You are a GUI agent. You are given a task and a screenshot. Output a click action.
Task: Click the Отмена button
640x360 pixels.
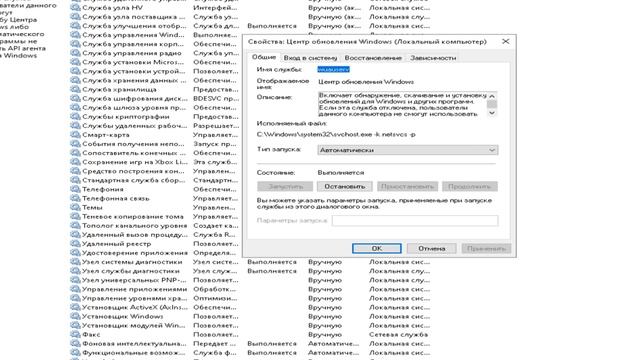click(431, 248)
